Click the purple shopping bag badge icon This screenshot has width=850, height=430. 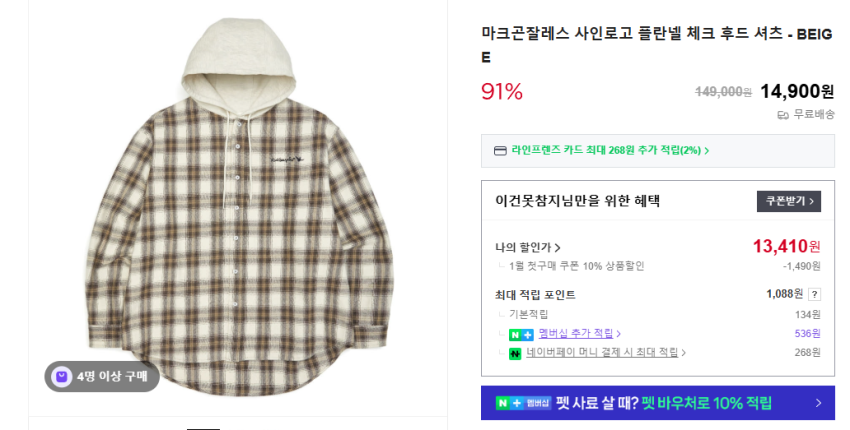[x=62, y=377]
